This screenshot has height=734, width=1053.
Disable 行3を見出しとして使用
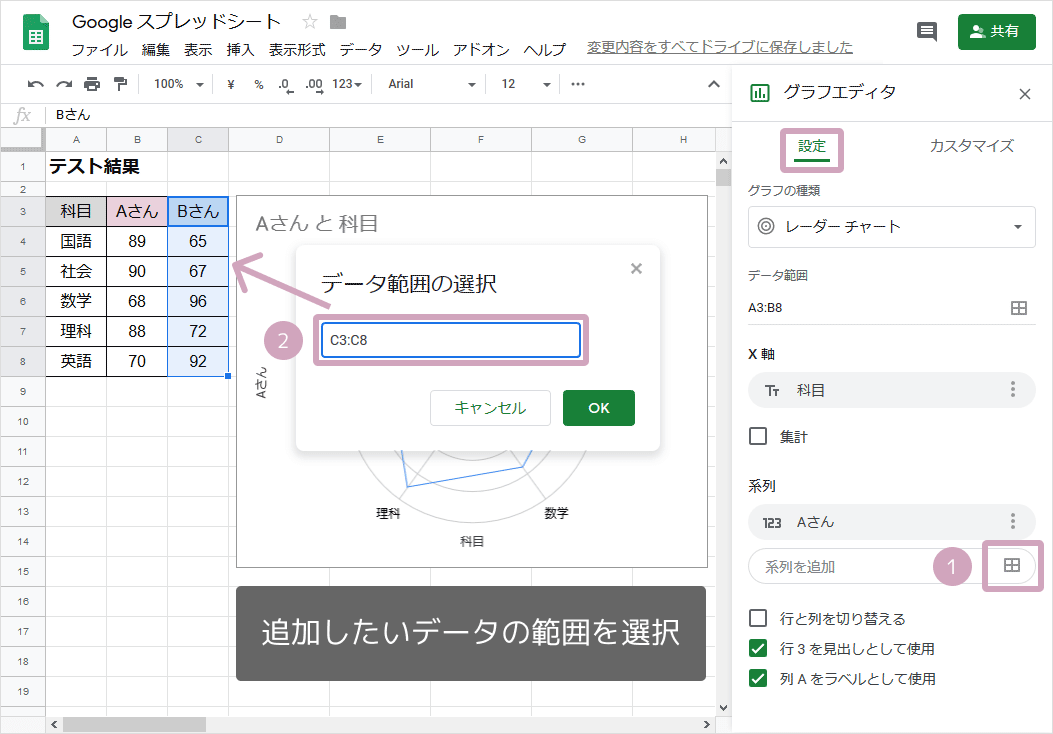757,648
